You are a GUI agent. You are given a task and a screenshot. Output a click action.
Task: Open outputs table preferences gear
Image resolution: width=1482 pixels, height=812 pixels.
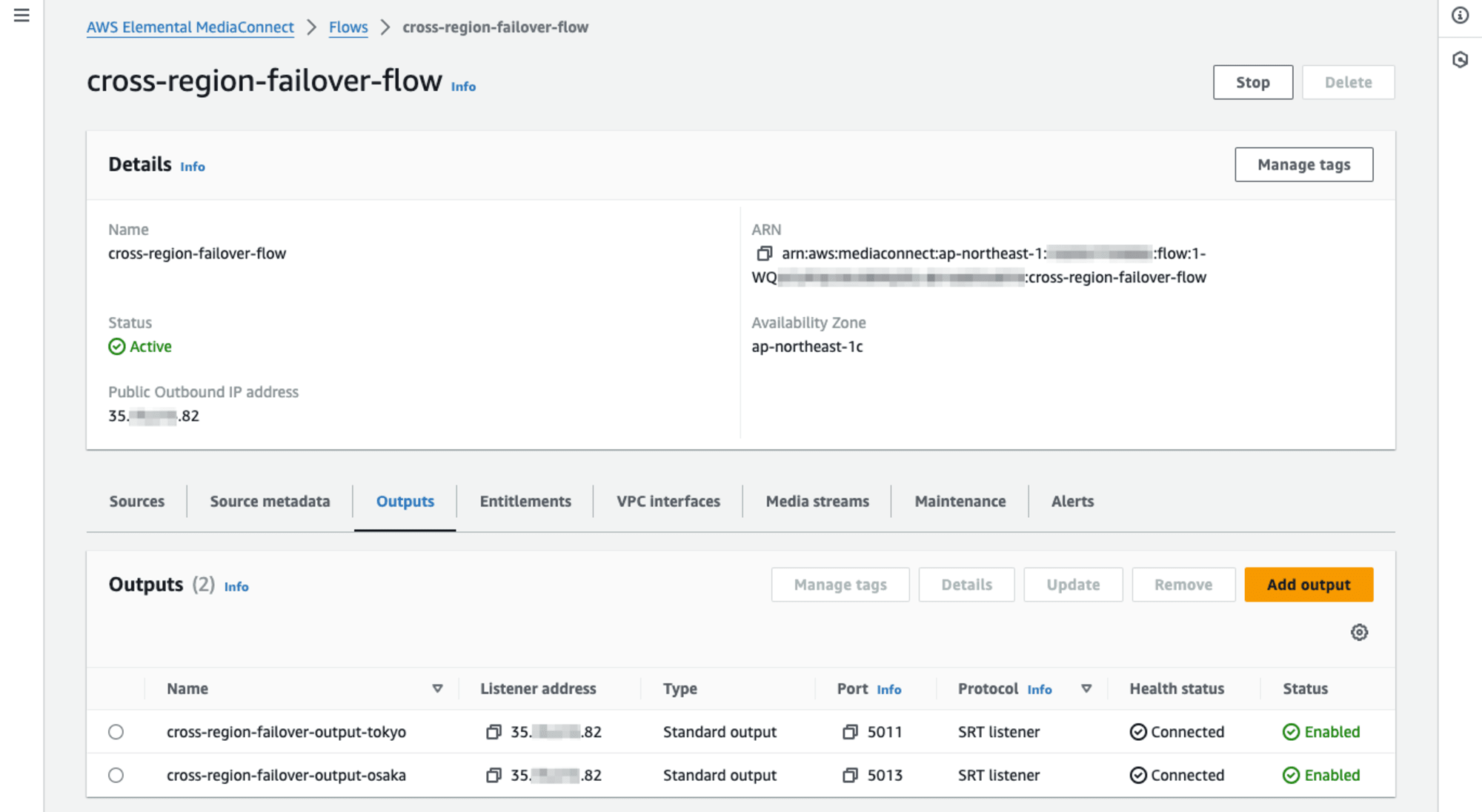(x=1359, y=633)
